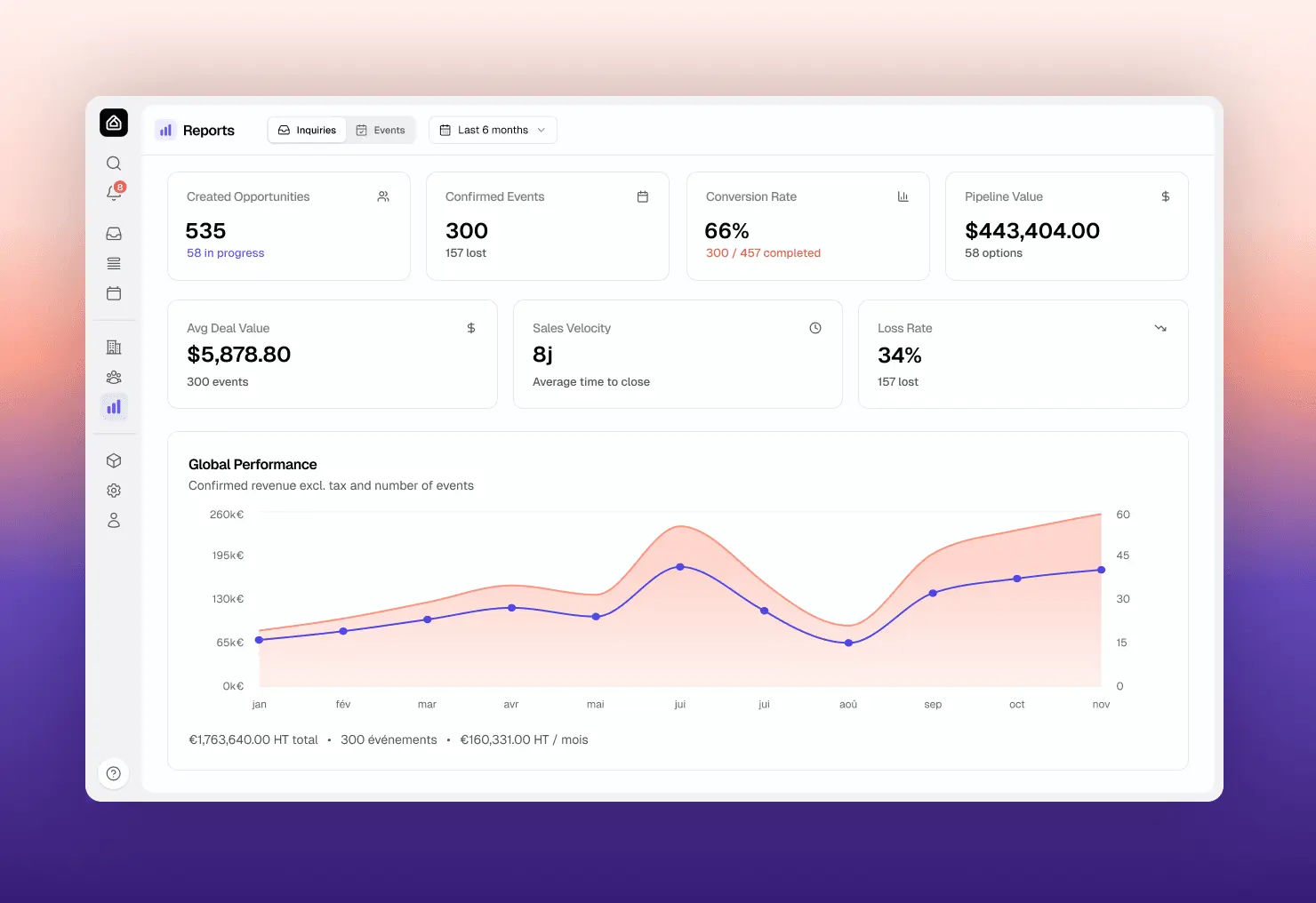The height and width of the screenshot is (903, 1316).
Task: Open notifications bell with red badge
Action: [x=115, y=192]
